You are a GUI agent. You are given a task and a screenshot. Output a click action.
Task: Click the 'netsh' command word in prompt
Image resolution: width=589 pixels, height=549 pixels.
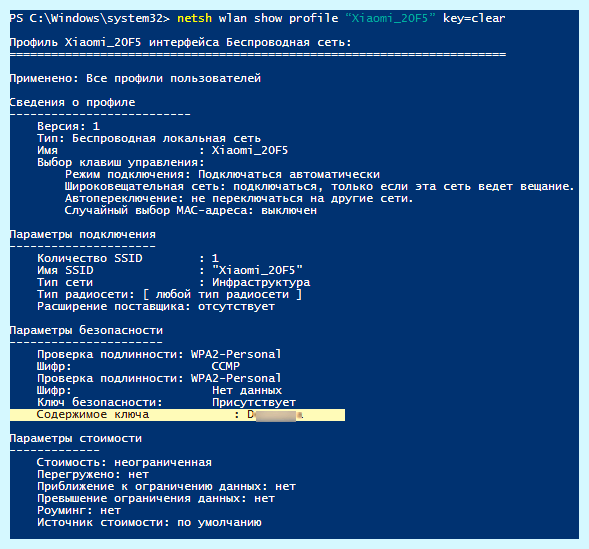pyautogui.click(x=194, y=18)
